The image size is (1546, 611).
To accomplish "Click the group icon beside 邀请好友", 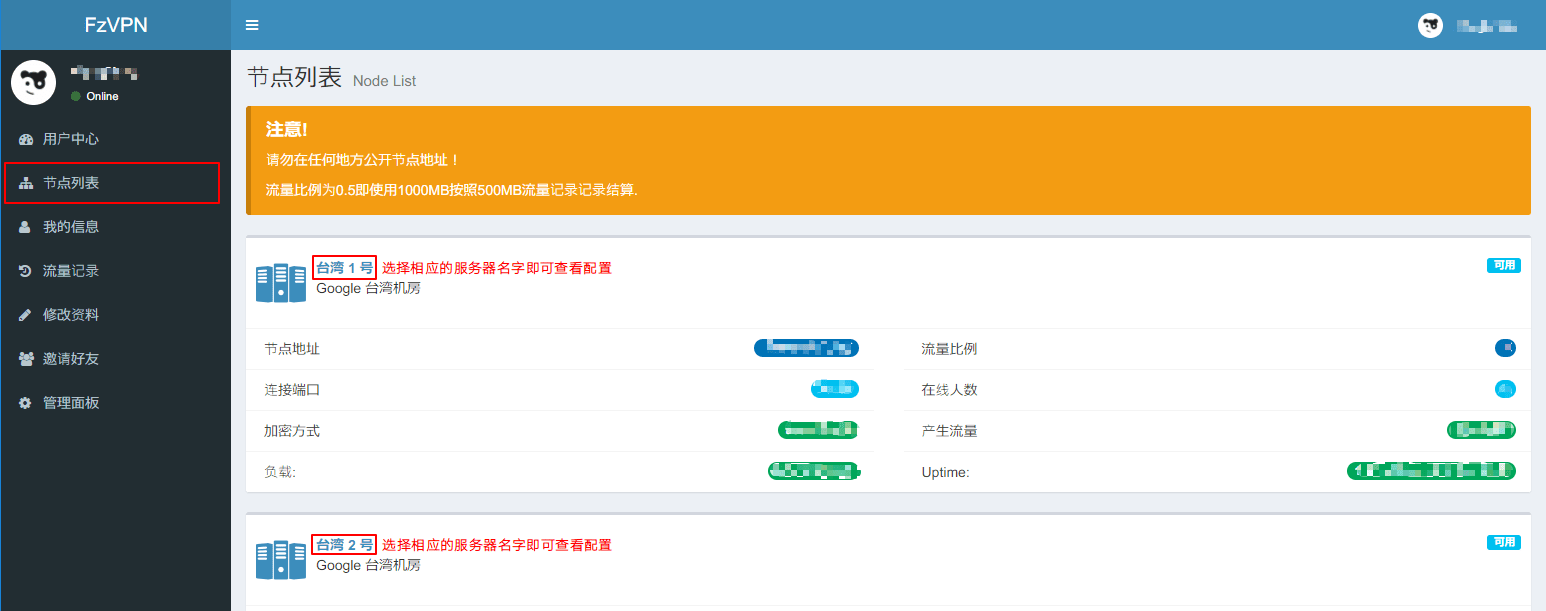I will coord(26,359).
